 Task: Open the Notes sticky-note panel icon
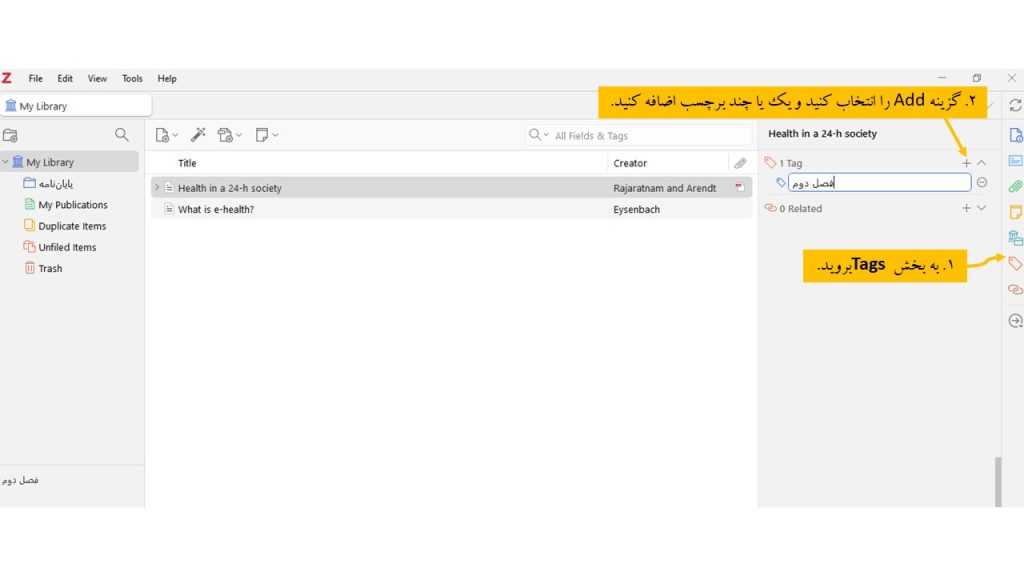[x=1014, y=213]
